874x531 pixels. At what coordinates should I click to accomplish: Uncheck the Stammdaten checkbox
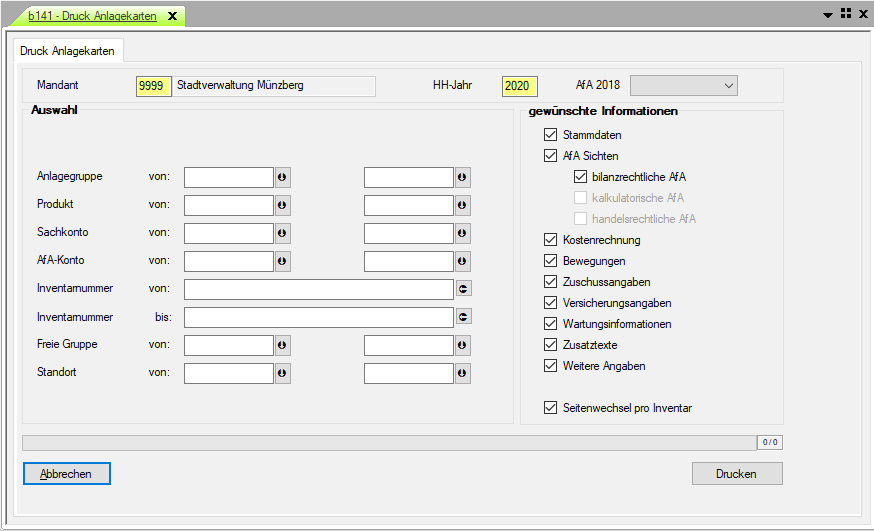[550, 135]
